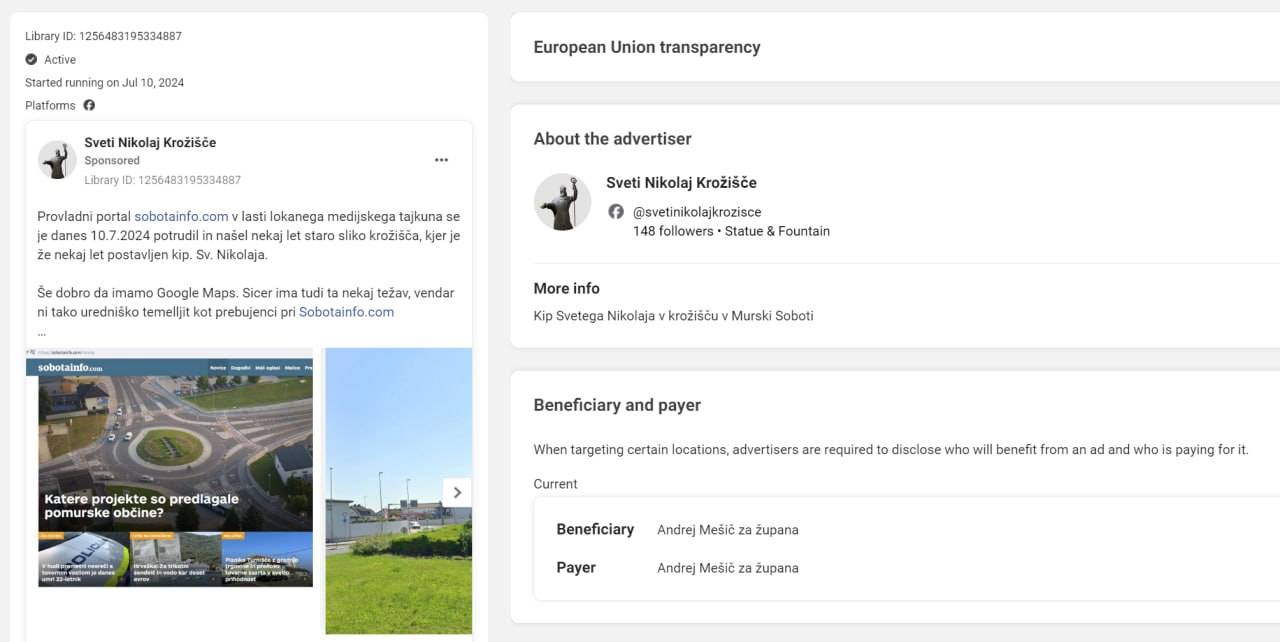The width and height of the screenshot is (1280, 642).
Task: Click the advertiser name under About the advertiser
Action: [x=681, y=182]
